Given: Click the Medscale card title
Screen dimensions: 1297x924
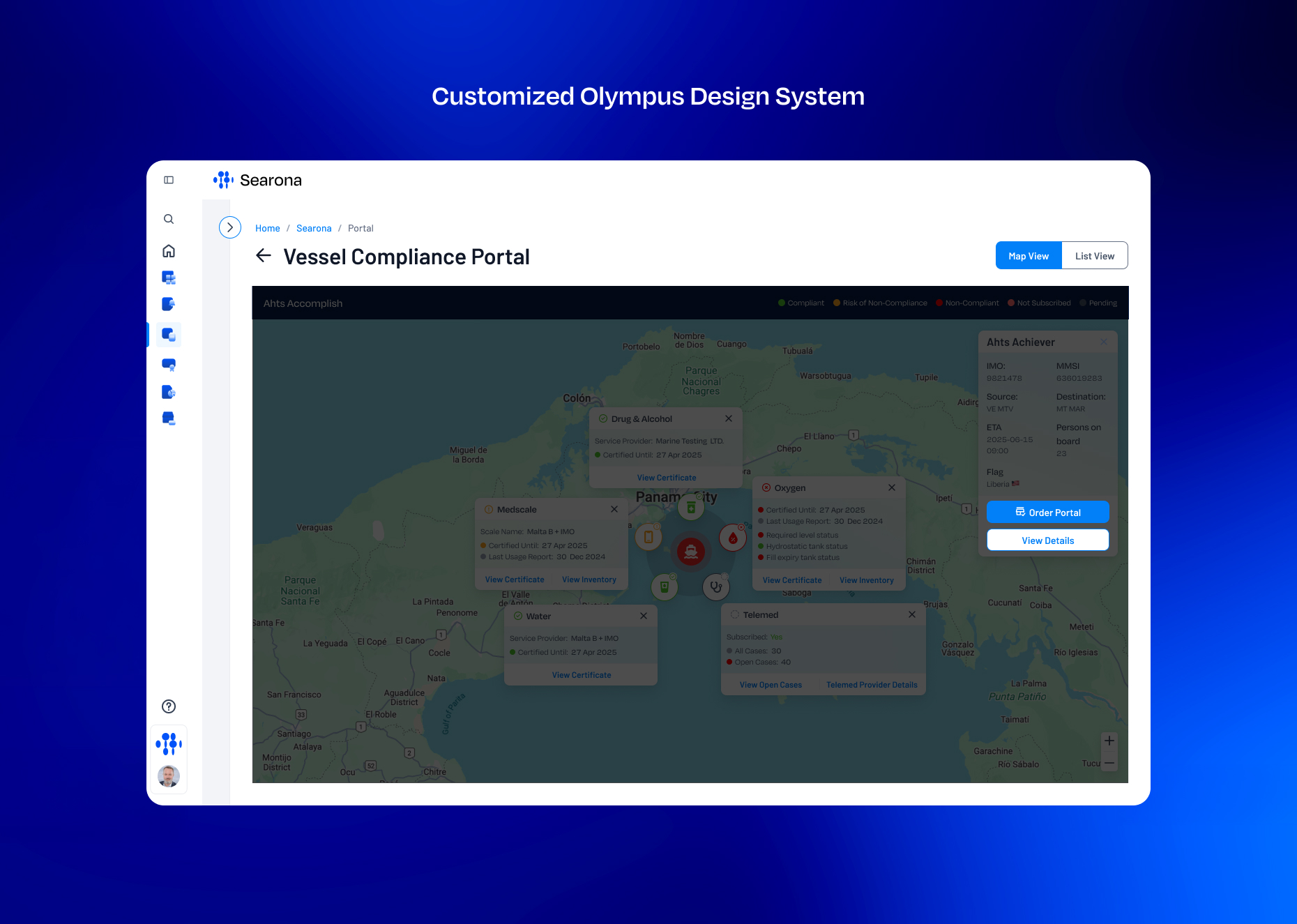Looking at the screenshot, I should (517, 509).
